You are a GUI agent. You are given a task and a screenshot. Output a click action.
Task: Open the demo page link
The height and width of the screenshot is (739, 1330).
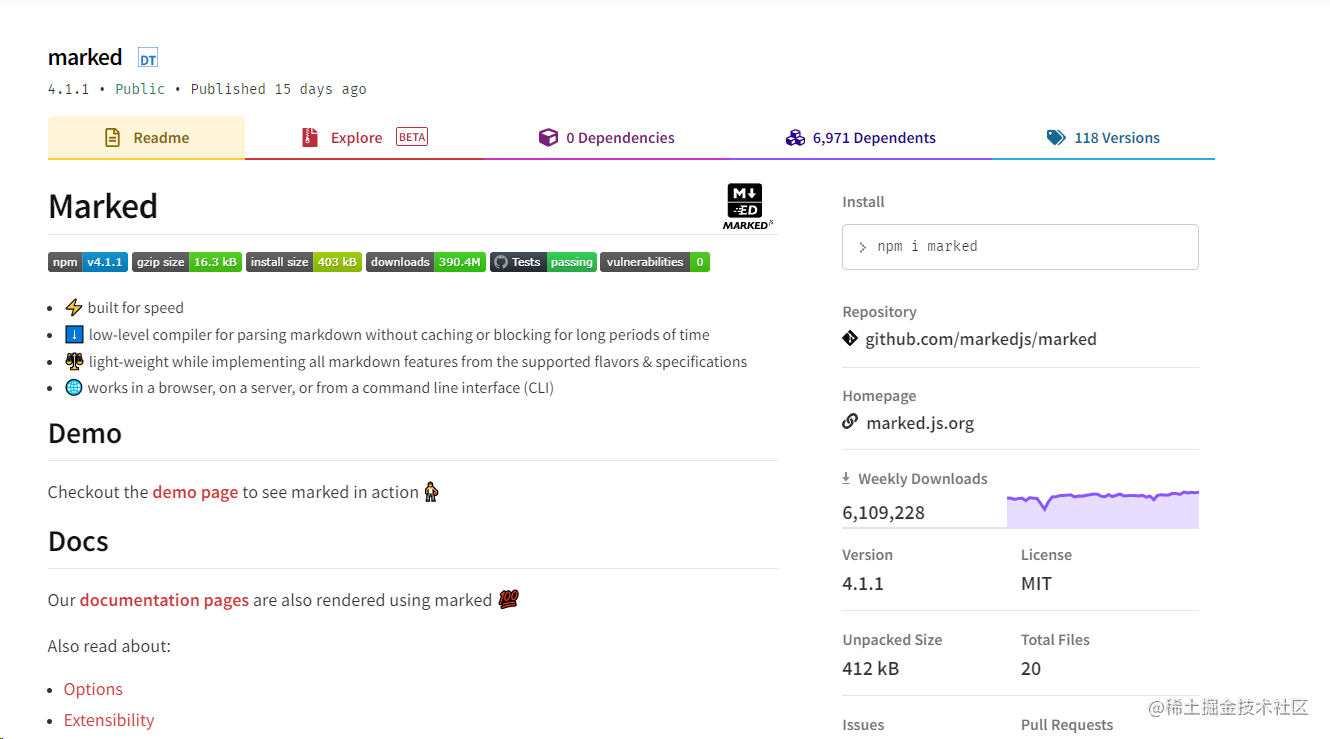click(x=195, y=492)
